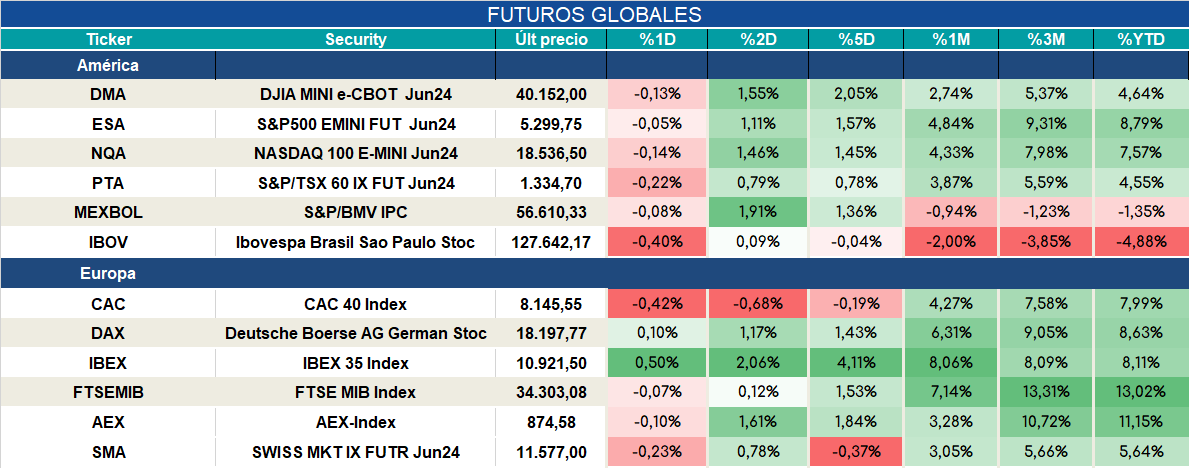Select the CAC 40 Index security cell
The image size is (1189, 468).
(x=356, y=304)
